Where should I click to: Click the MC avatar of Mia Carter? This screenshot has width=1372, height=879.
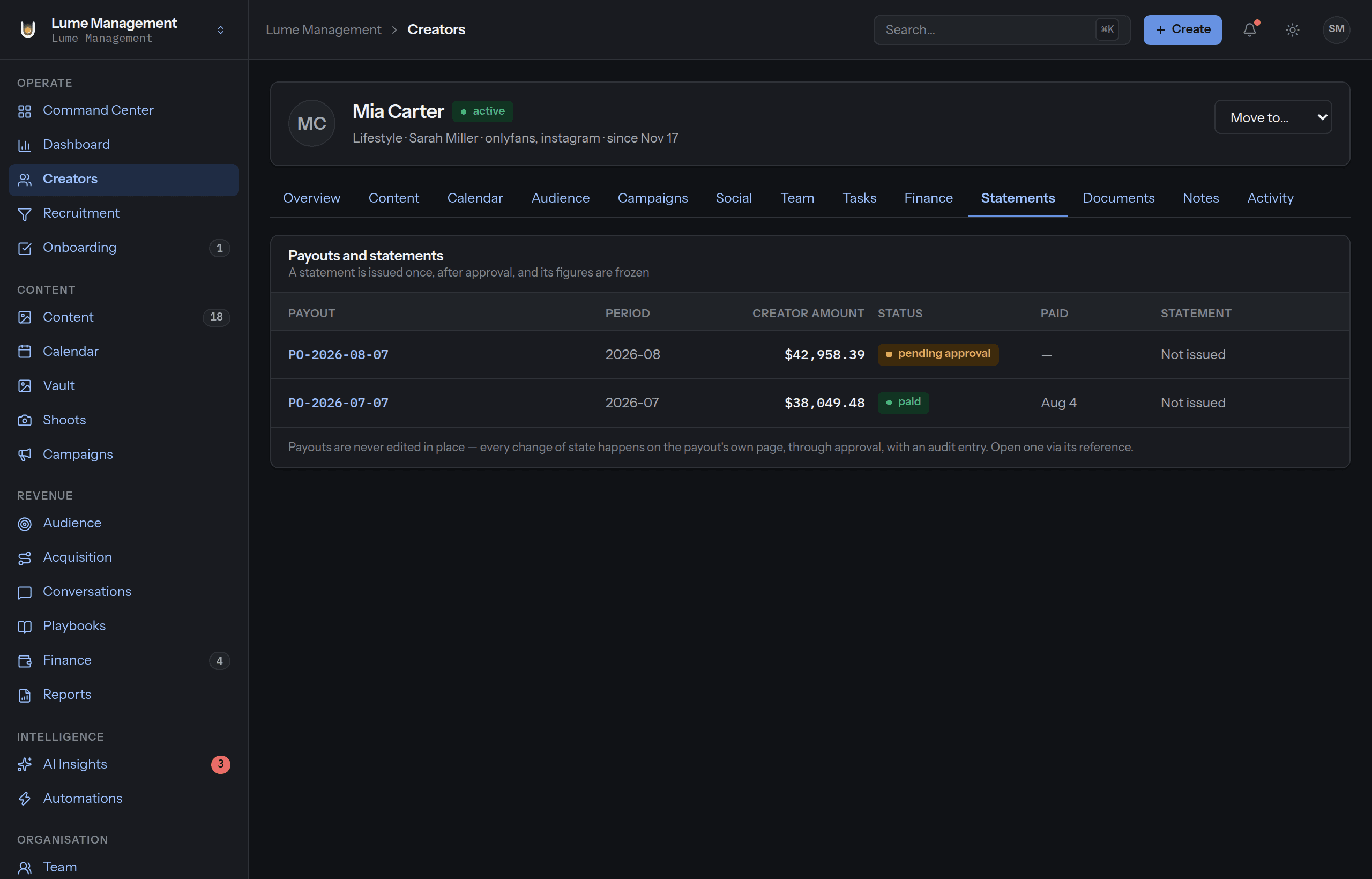pos(311,123)
